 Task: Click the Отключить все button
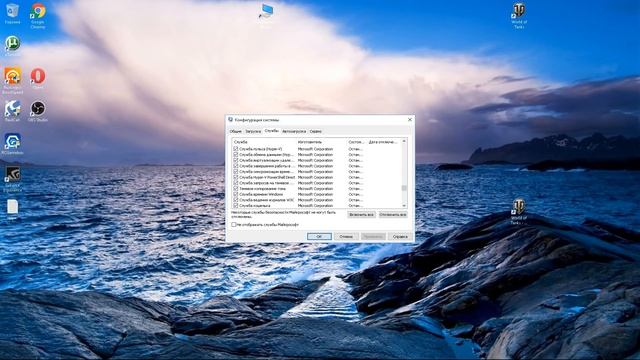(x=393, y=214)
